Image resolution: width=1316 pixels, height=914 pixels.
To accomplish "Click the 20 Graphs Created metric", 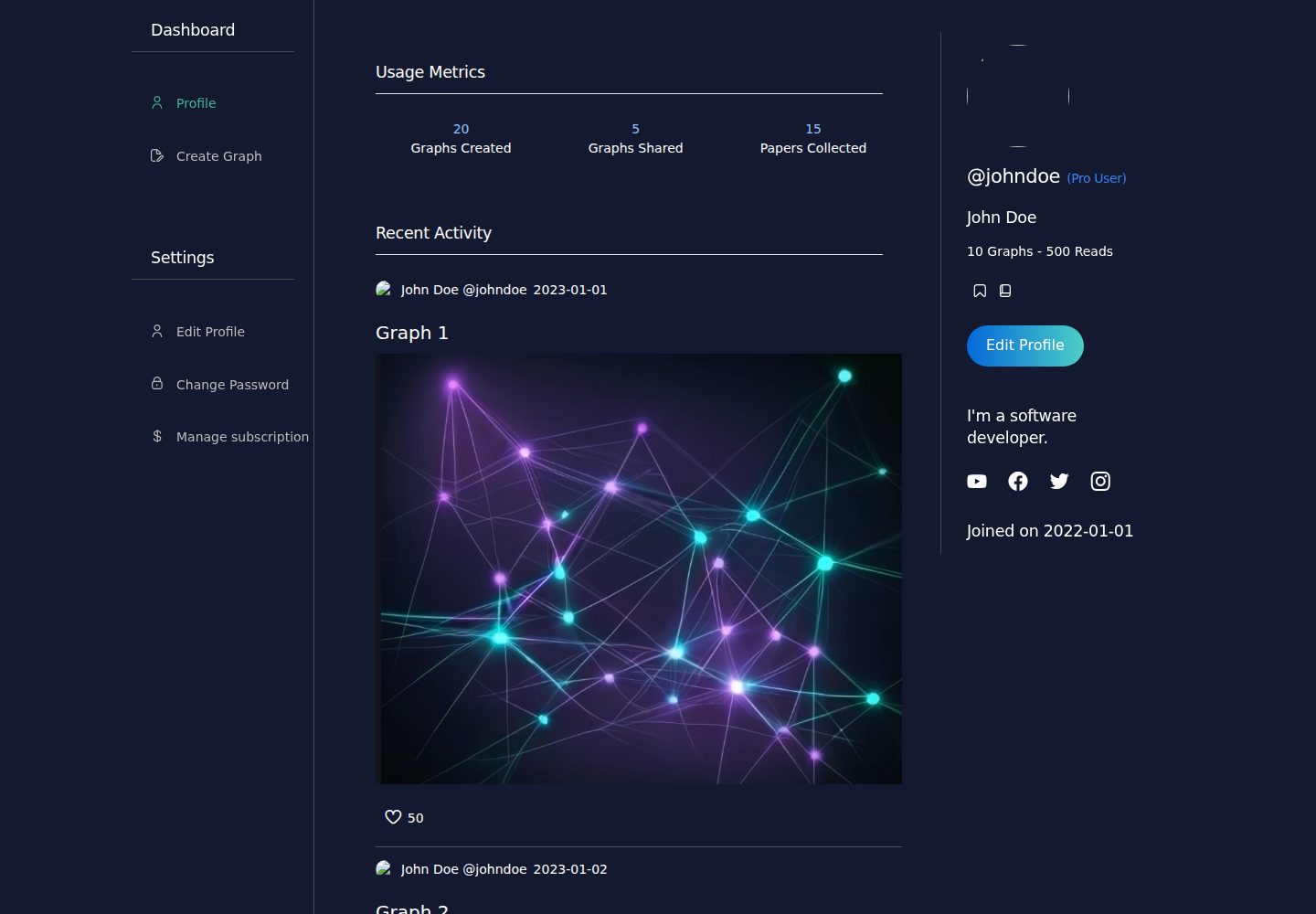I will coord(461,139).
